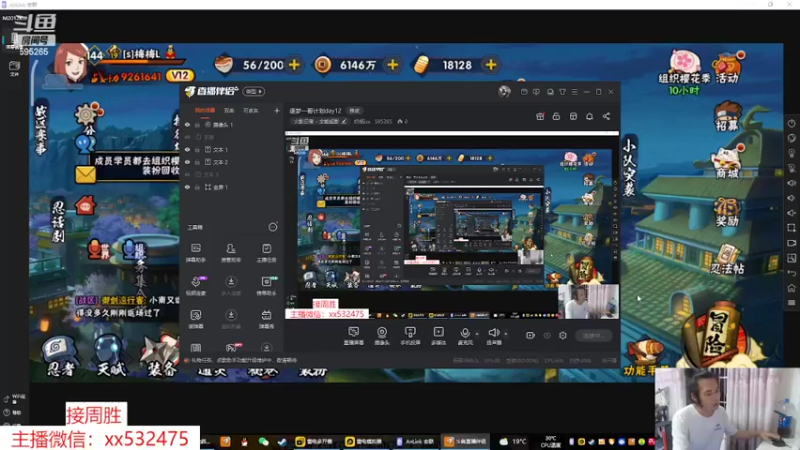The height and width of the screenshot is (450, 800).
Task: Open 忍者 menu at game bottom
Action: pos(60,358)
